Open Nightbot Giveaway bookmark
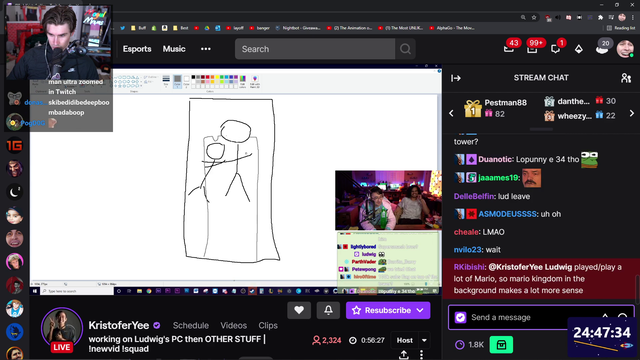Image resolution: width=640 pixels, height=360 pixels. [298, 28]
